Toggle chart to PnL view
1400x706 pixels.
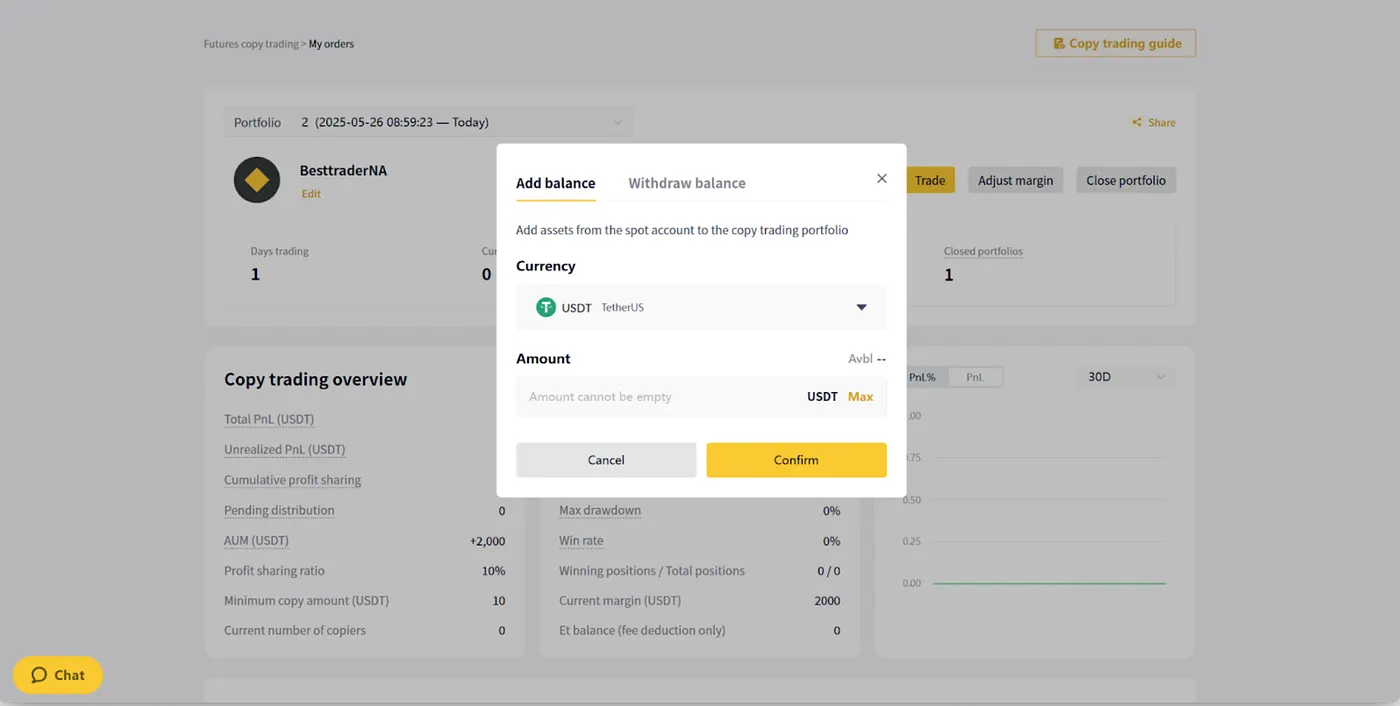[974, 377]
